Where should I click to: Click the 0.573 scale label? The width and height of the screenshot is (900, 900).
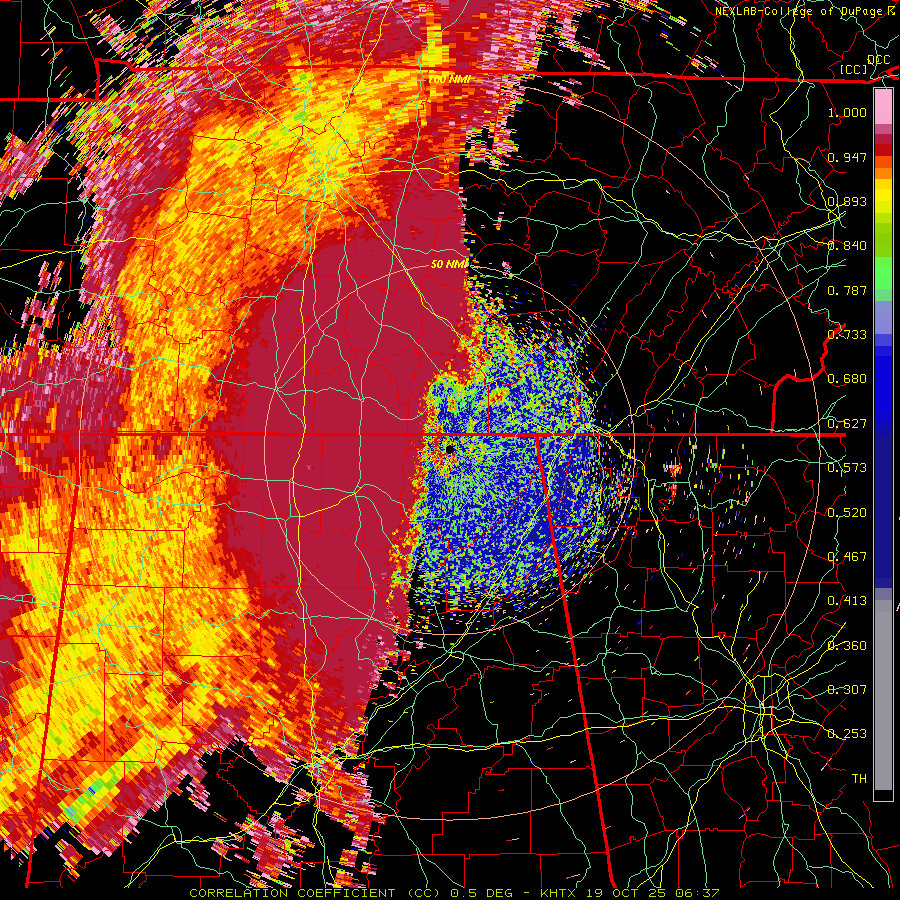point(847,468)
